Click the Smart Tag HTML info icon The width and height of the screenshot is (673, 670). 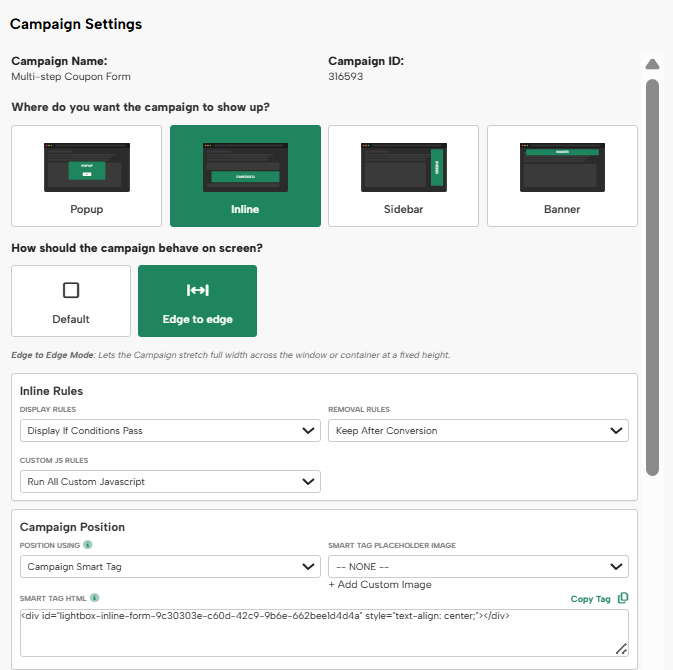(96, 598)
